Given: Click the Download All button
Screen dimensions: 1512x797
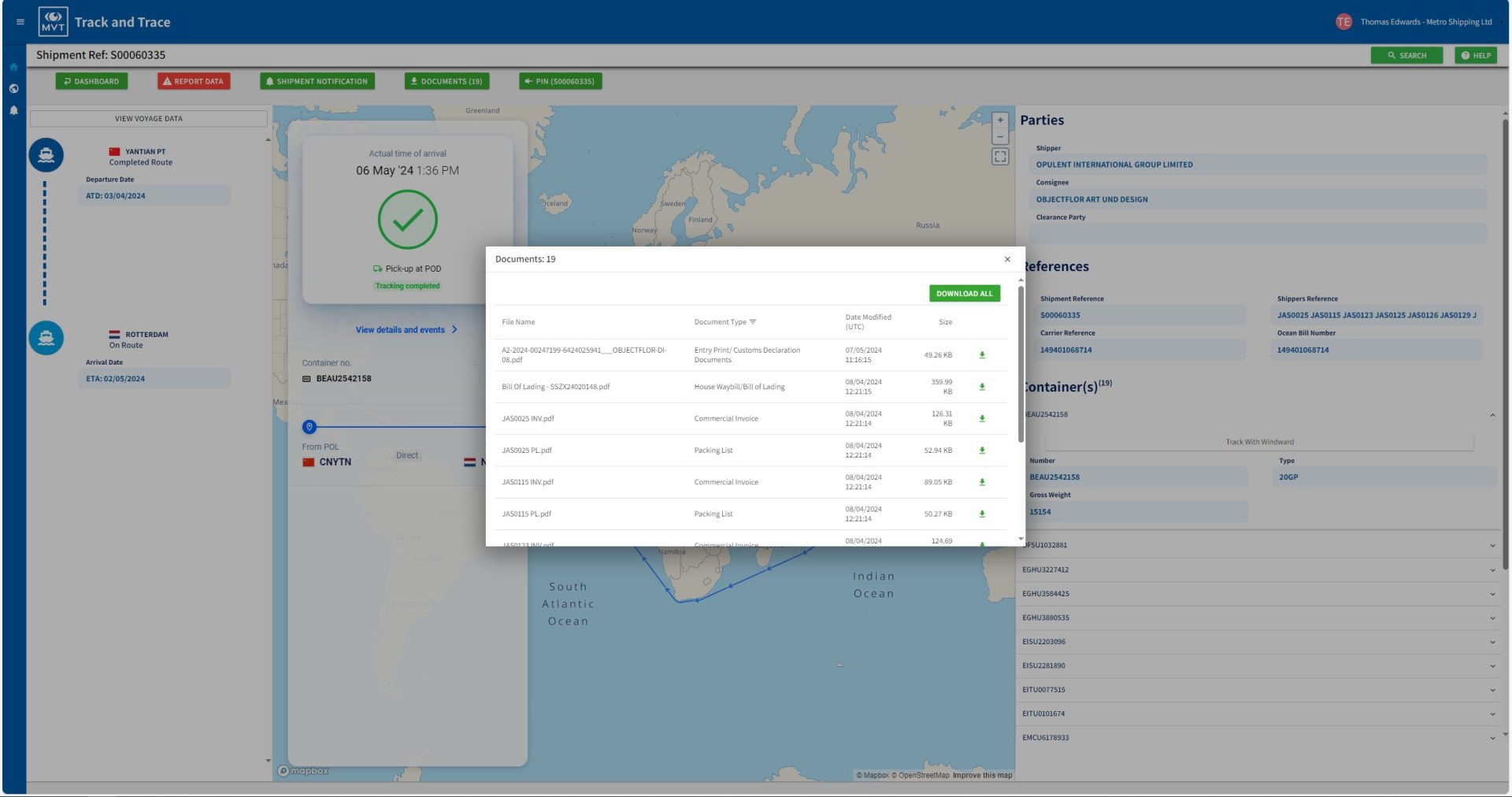Looking at the screenshot, I should coord(964,294).
